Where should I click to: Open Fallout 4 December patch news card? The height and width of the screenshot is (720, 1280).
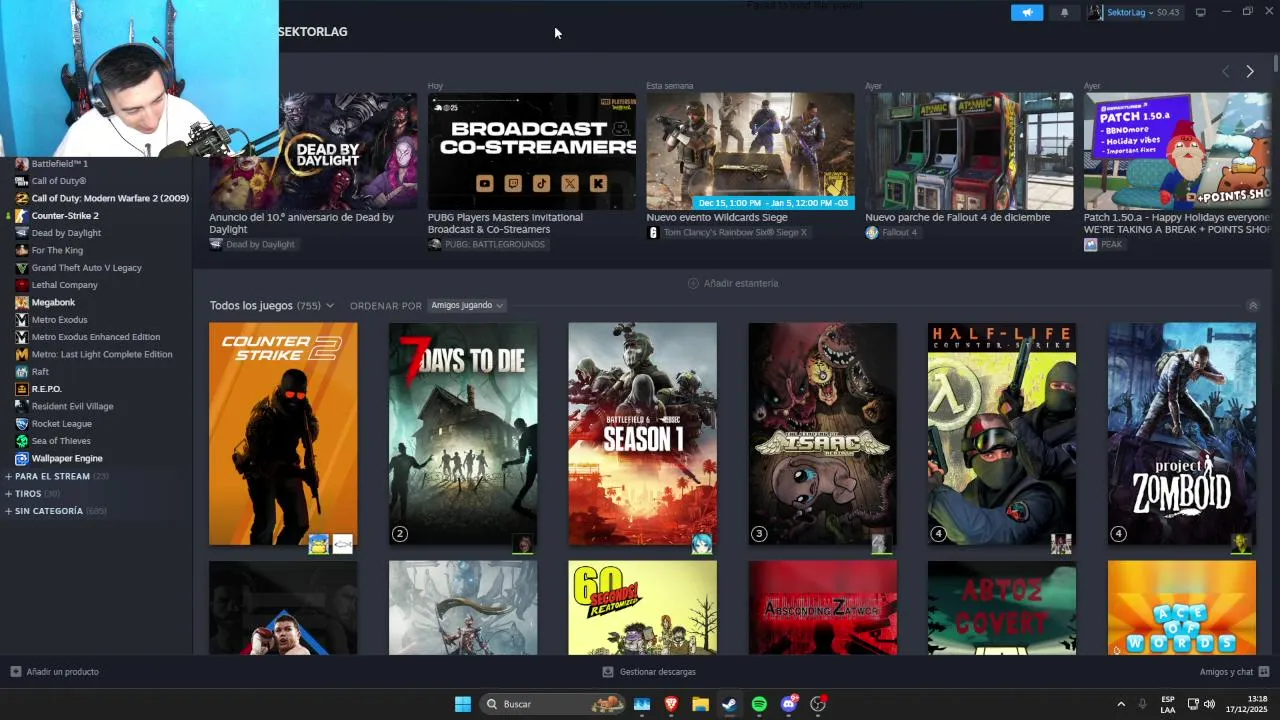click(969, 151)
